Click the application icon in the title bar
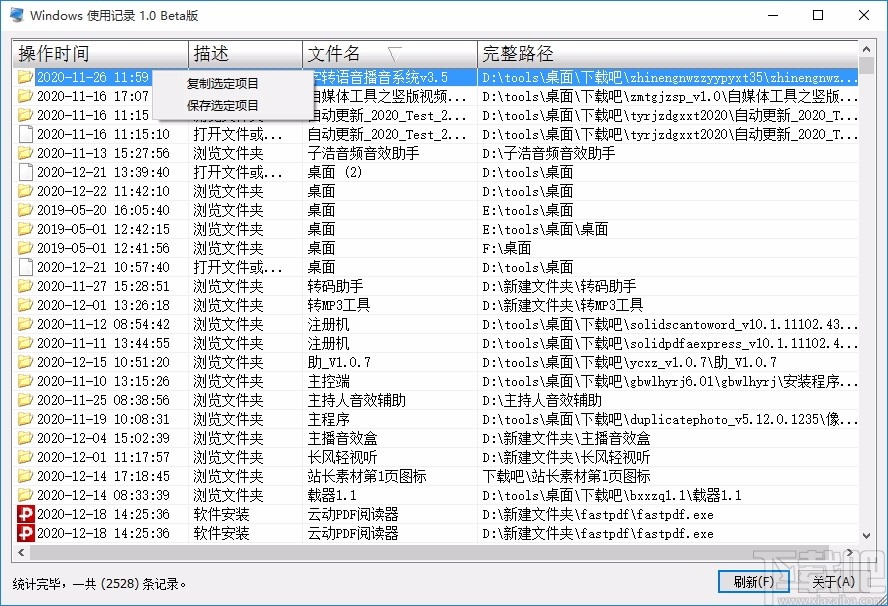The image size is (888, 606). tap(16, 15)
